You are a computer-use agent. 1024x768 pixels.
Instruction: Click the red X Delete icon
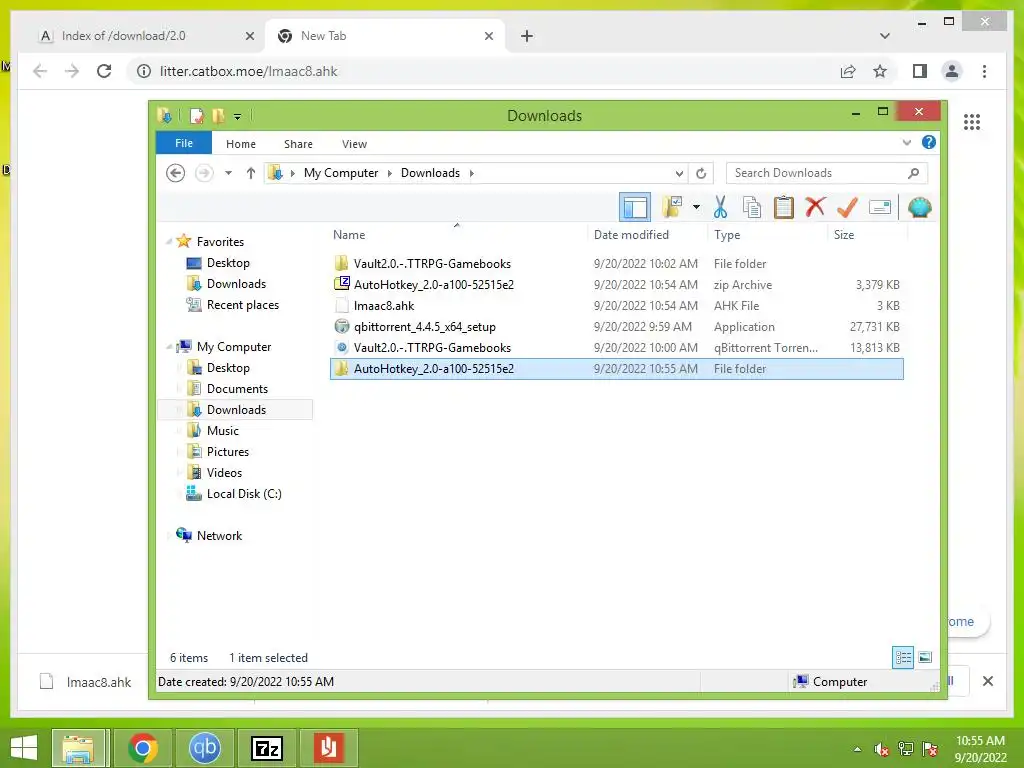click(x=815, y=207)
